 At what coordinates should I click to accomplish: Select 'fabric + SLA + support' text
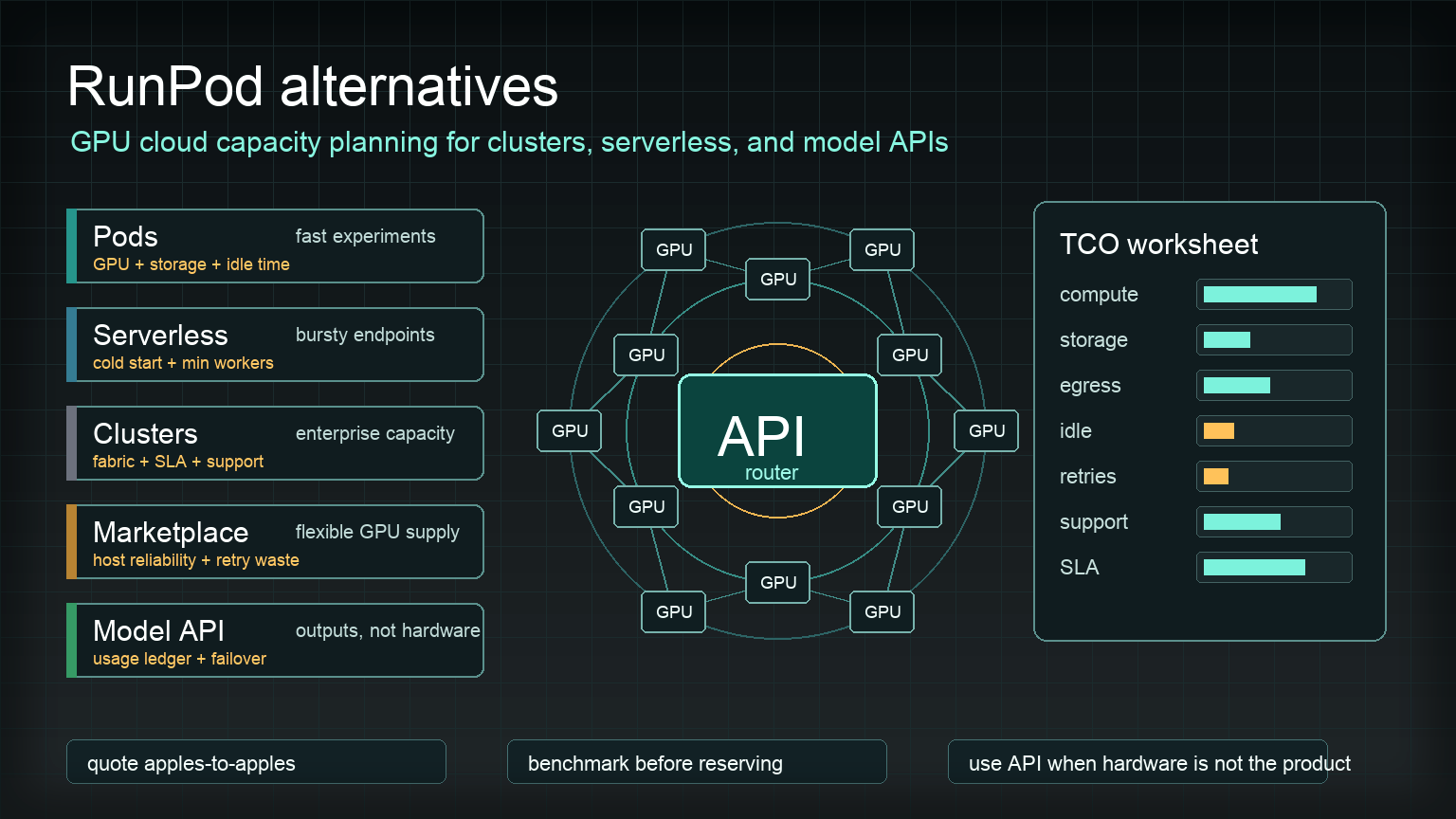click(178, 462)
